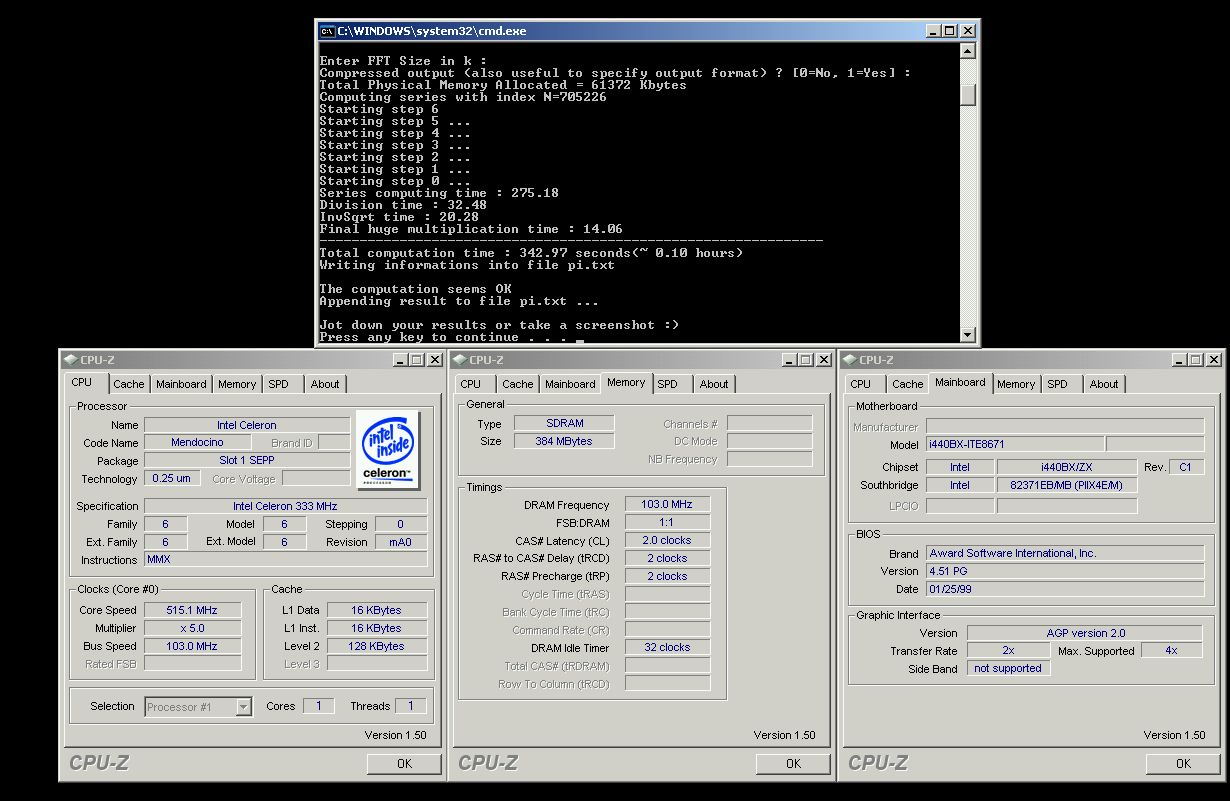This screenshot has width=1230, height=801.
Task: Switch to About tab in middle CPU-Z window
Action: (714, 384)
